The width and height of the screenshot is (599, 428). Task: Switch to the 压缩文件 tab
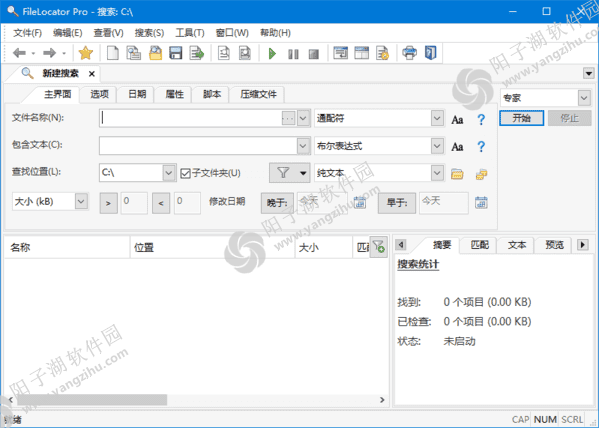(x=258, y=94)
